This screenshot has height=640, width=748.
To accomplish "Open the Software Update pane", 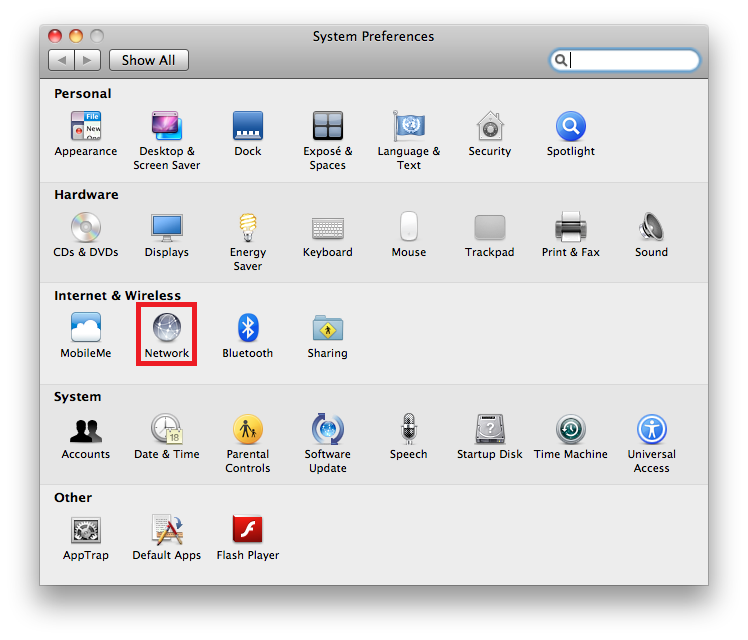I will coord(327,430).
